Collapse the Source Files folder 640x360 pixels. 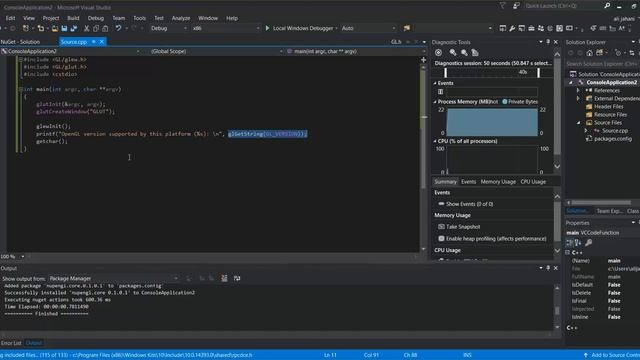pos(578,122)
